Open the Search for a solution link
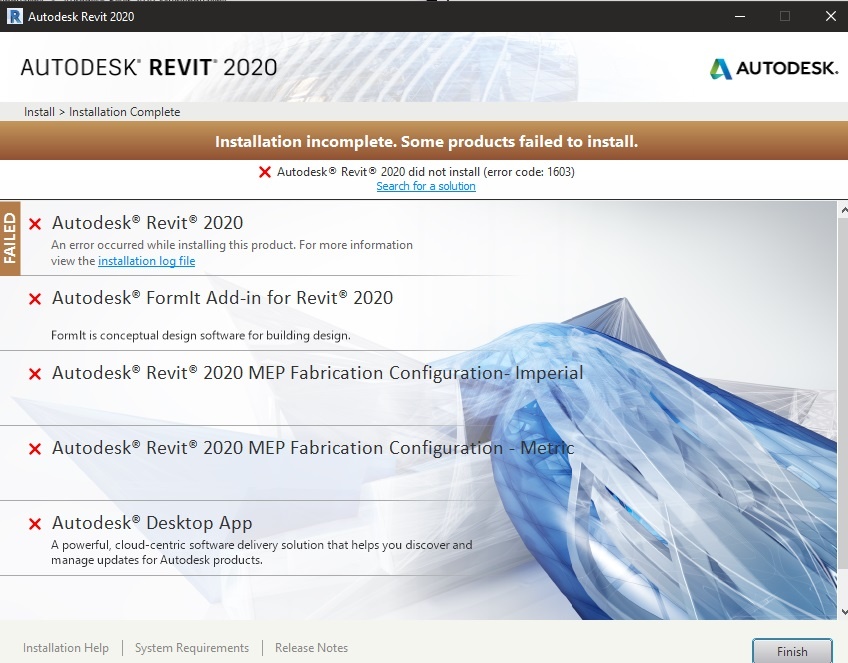The width and height of the screenshot is (848, 663). point(426,186)
